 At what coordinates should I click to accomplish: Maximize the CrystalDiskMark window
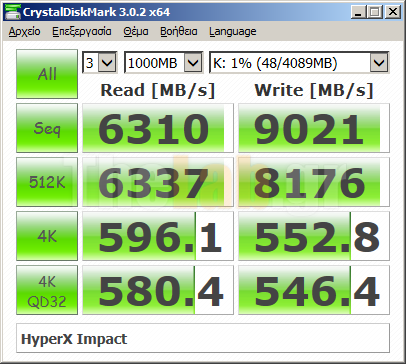pos(375,12)
